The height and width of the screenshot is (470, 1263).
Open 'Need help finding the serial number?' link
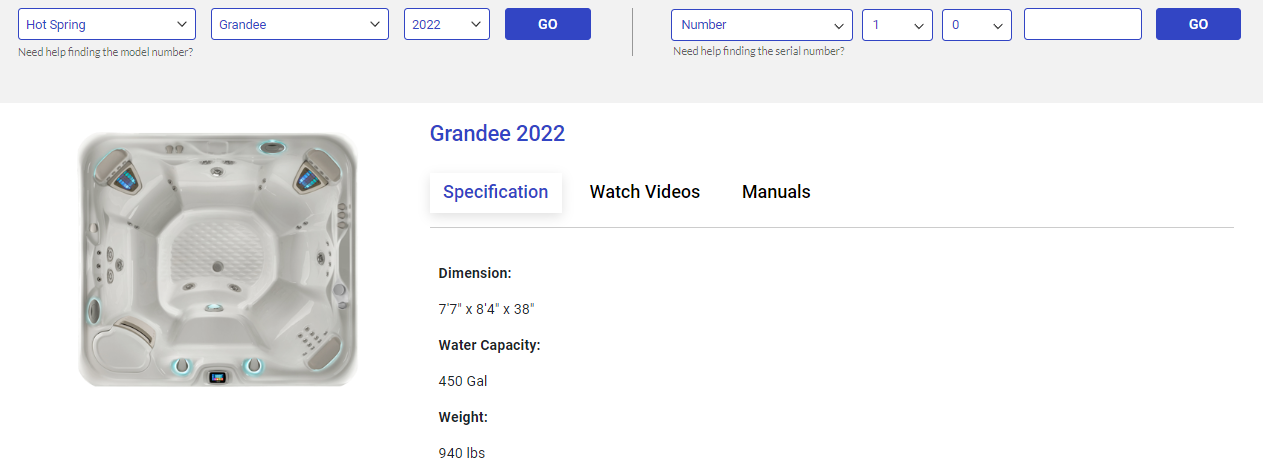pyautogui.click(x=758, y=51)
